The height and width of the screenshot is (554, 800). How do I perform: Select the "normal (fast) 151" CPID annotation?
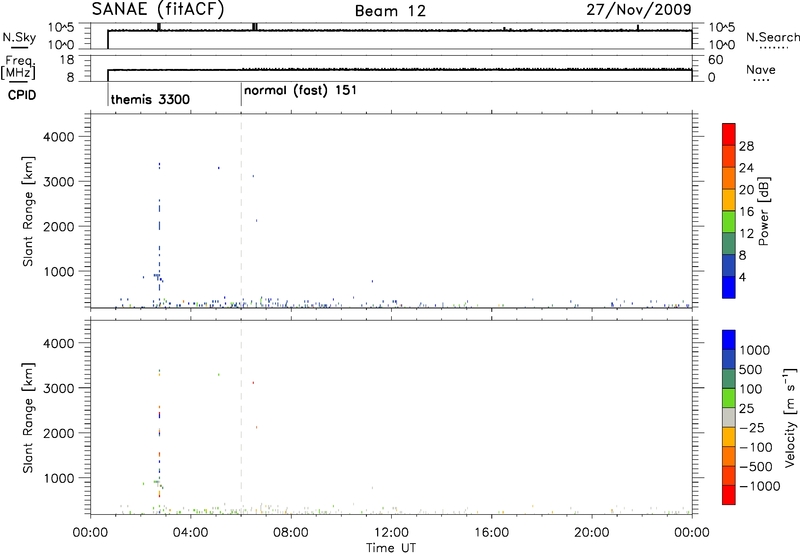click(300, 91)
